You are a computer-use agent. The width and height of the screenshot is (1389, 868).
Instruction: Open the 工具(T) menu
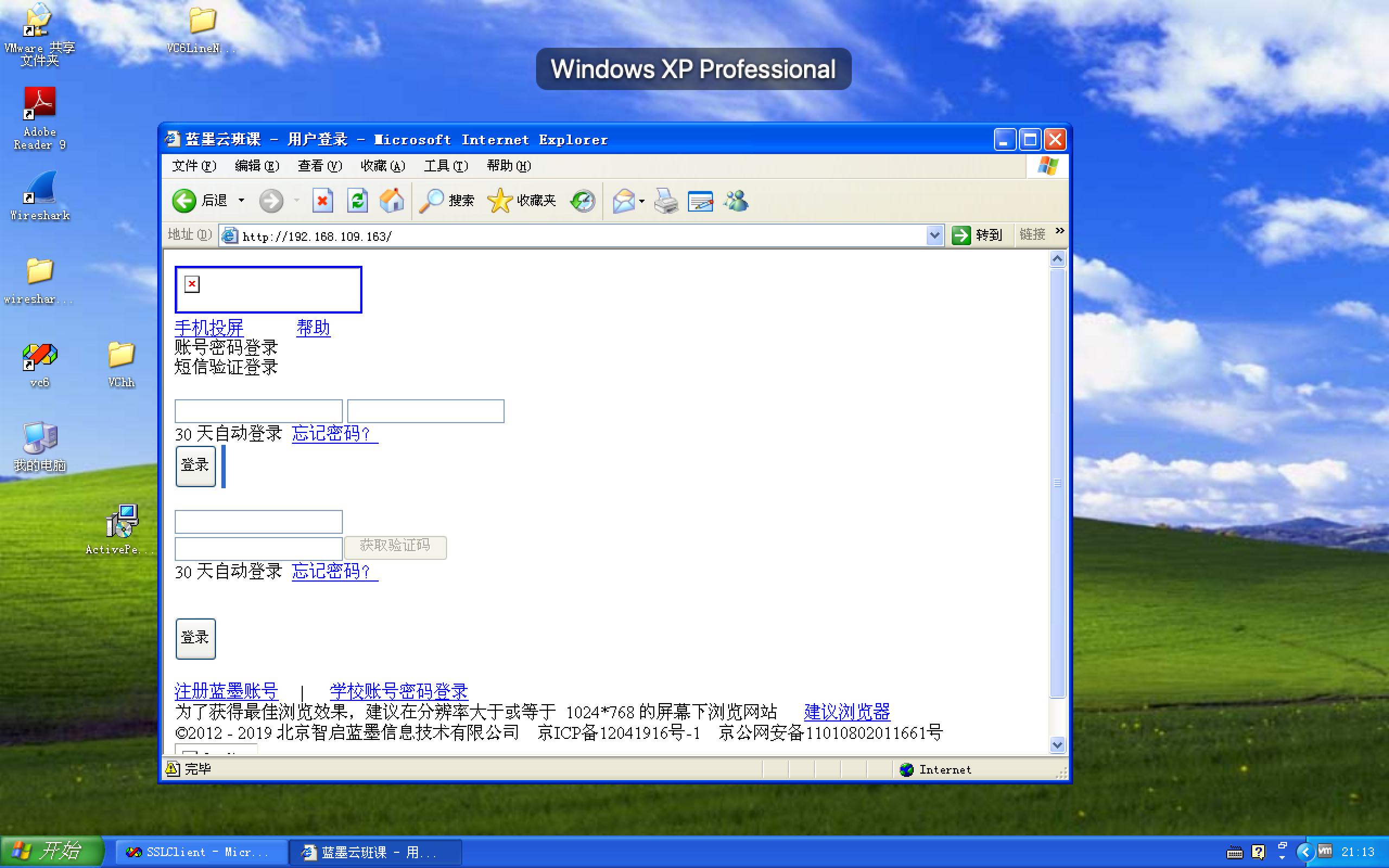pyautogui.click(x=446, y=166)
